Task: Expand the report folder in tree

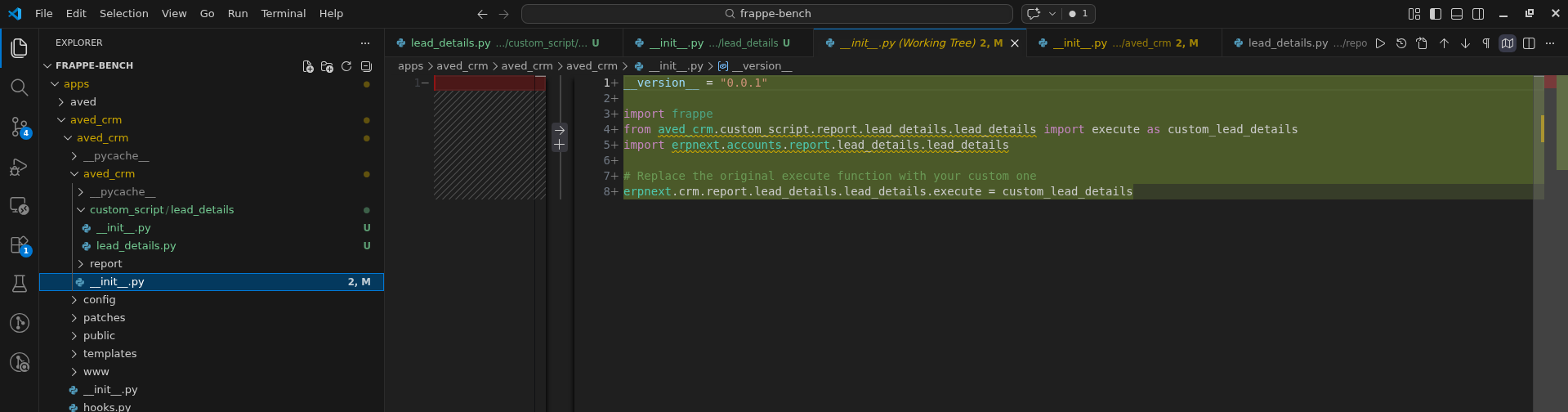Action: 105,264
